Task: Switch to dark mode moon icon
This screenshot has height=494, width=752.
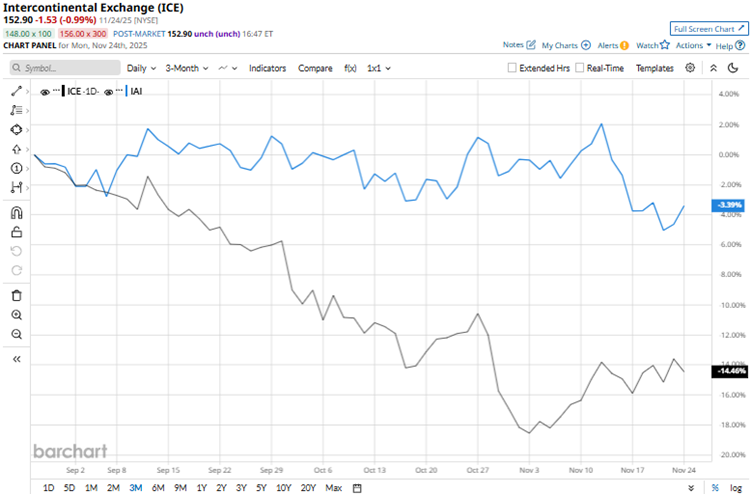Action: [733, 68]
